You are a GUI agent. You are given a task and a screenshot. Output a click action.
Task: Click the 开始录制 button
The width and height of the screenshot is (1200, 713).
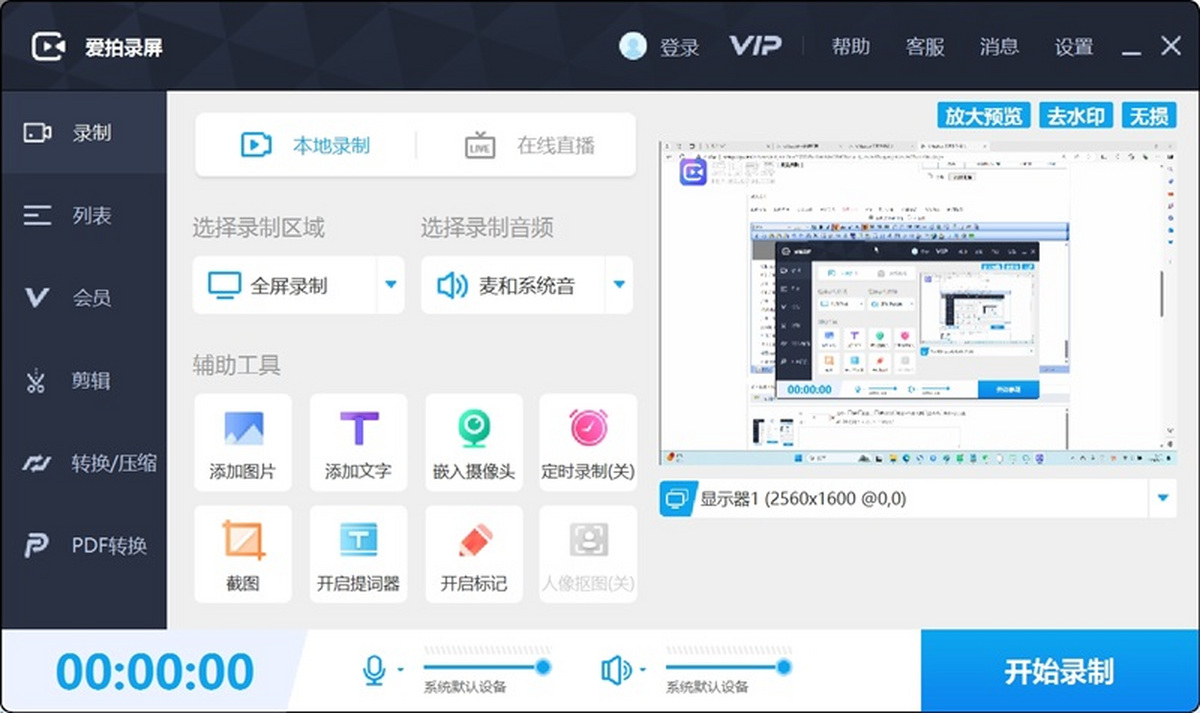point(1059,671)
